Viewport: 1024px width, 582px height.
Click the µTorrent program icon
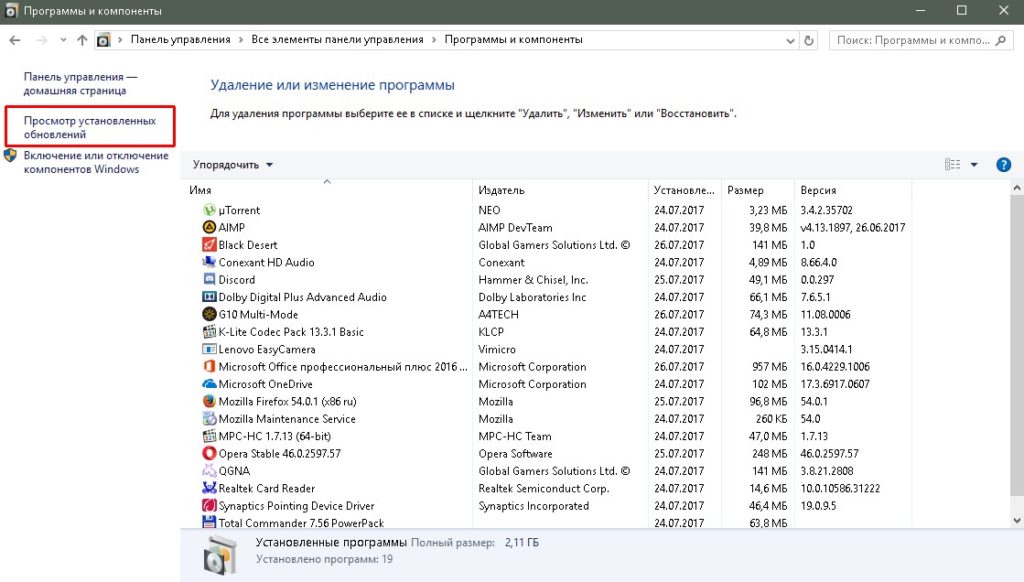coord(210,210)
